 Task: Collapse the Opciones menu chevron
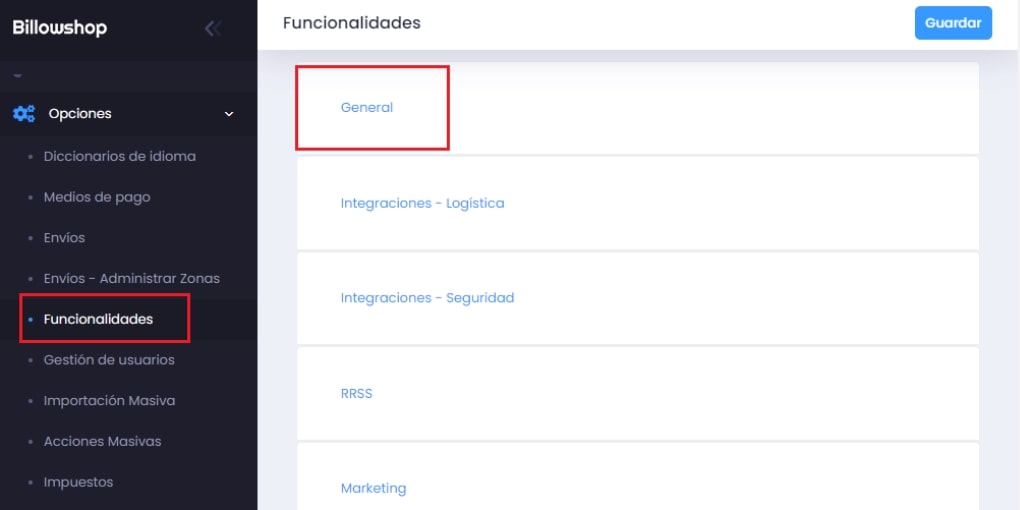click(x=229, y=114)
